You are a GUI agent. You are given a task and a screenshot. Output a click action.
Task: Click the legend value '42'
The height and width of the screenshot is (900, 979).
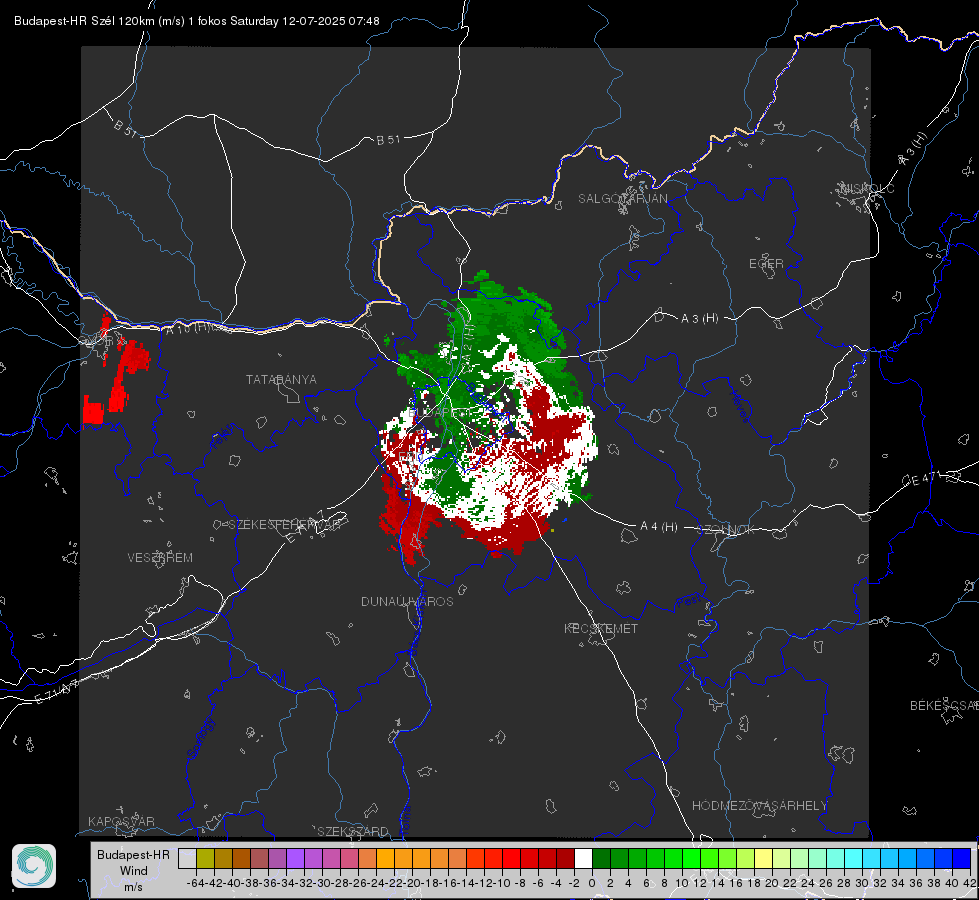pyautogui.click(x=969, y=883)
